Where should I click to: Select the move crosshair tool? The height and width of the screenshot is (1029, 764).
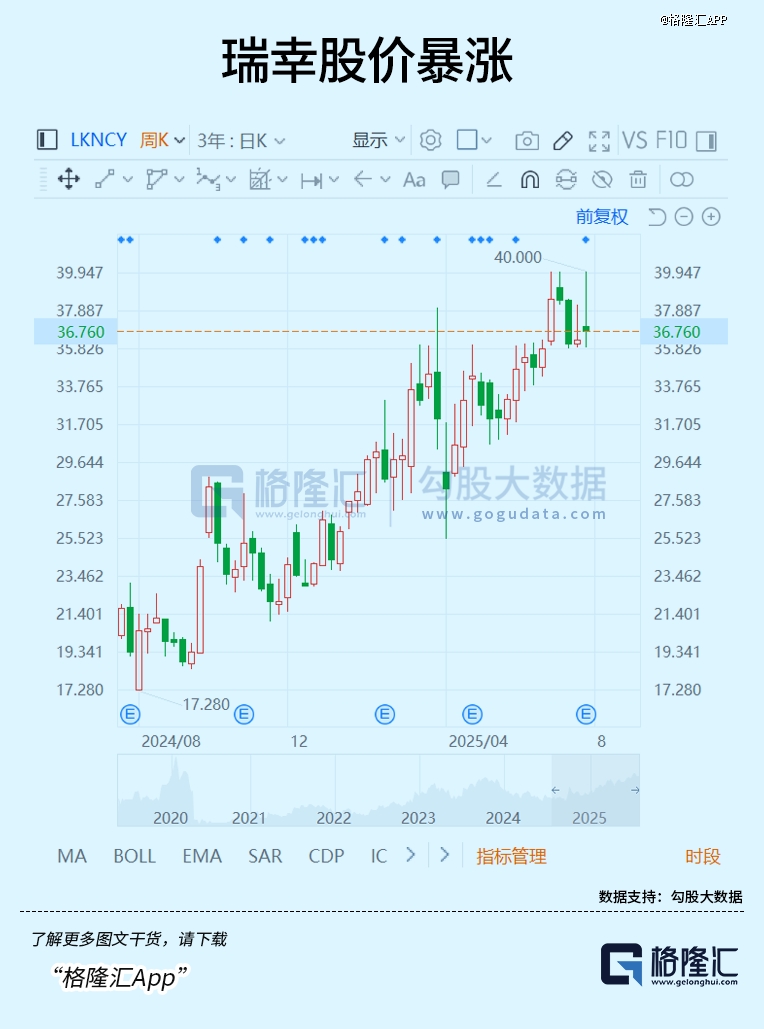tap(69, 179)
